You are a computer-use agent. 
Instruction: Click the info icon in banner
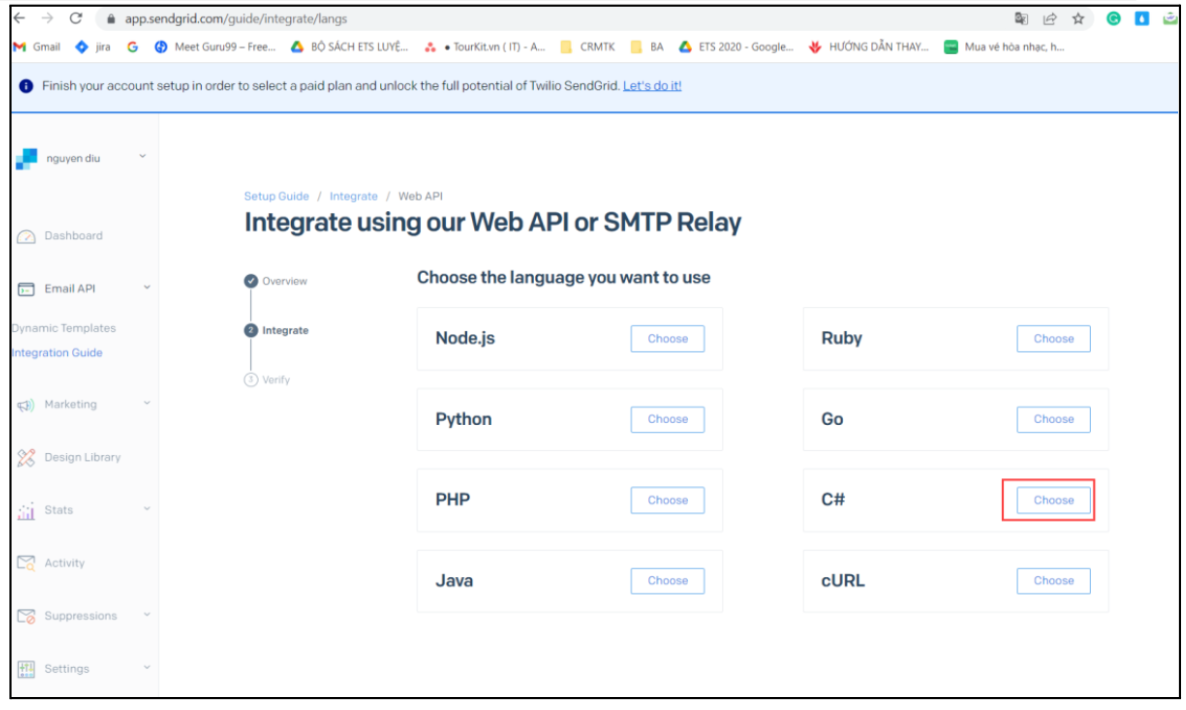(x=26, y=86)
